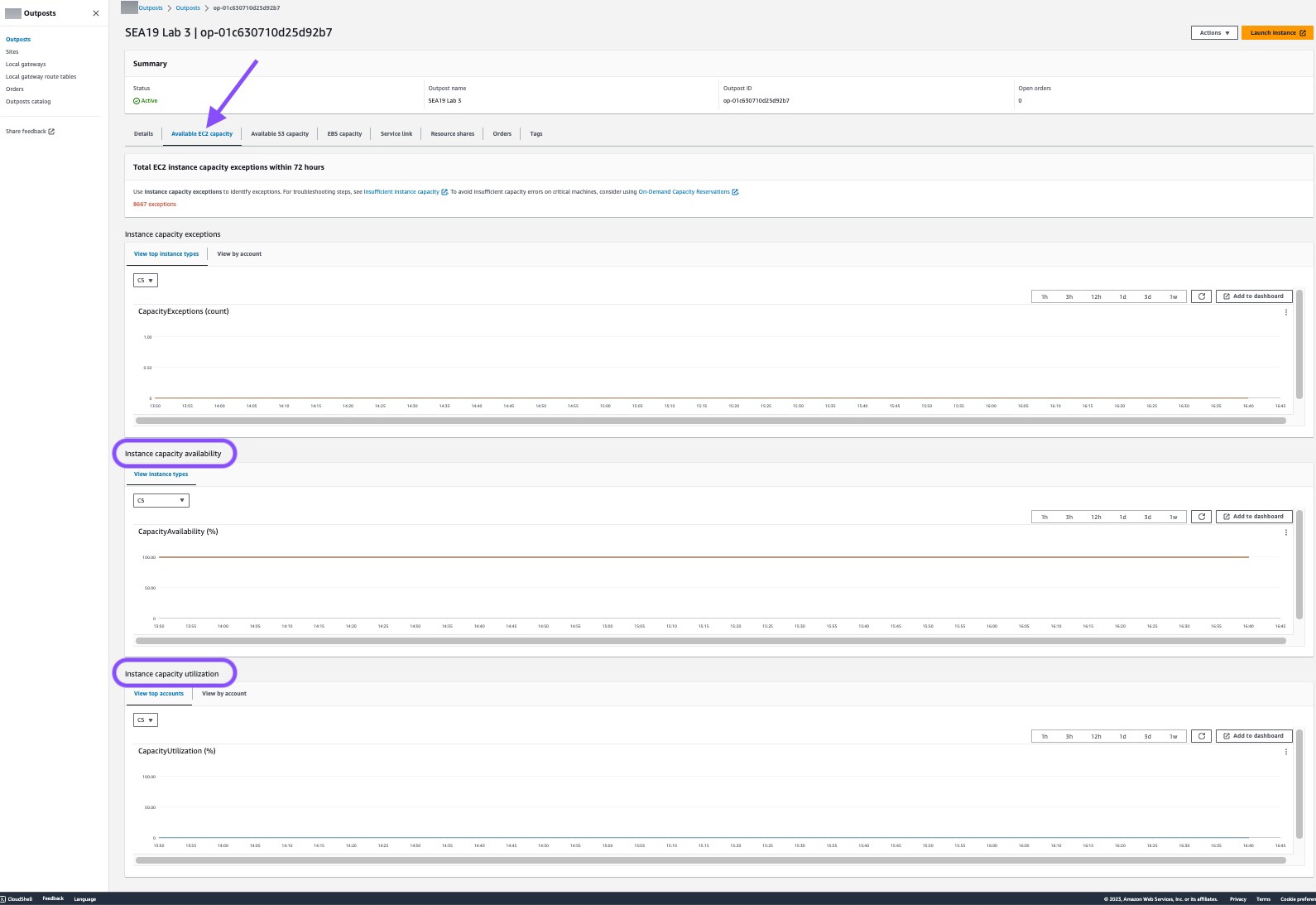Open the C5 dropdown under capacity availability

pyautogui.click(x=161, y=500)
